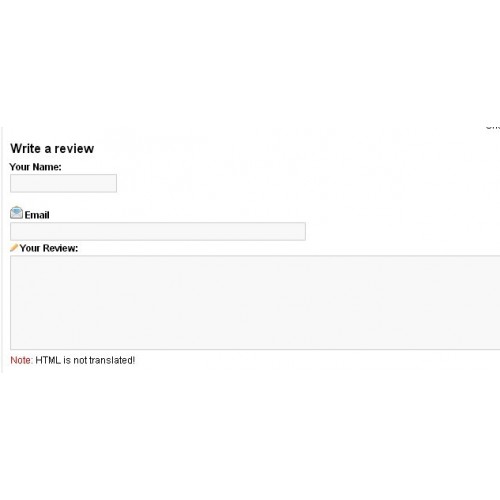
Task: Click the word "translated!" in the note
Action: 112,360
